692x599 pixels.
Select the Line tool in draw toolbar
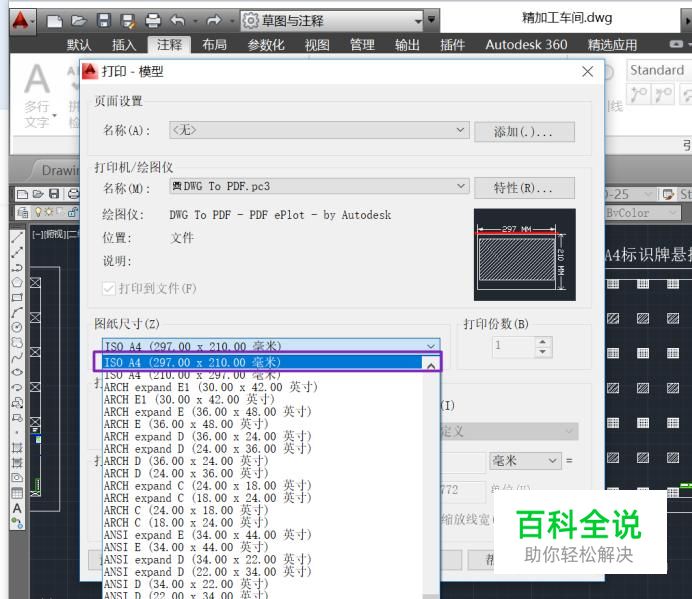17,237
